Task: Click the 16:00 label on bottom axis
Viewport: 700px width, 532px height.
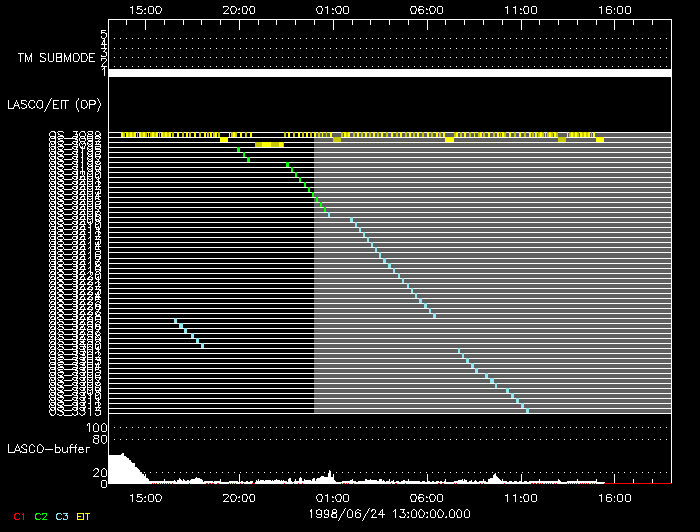Action: pos(614,496)
